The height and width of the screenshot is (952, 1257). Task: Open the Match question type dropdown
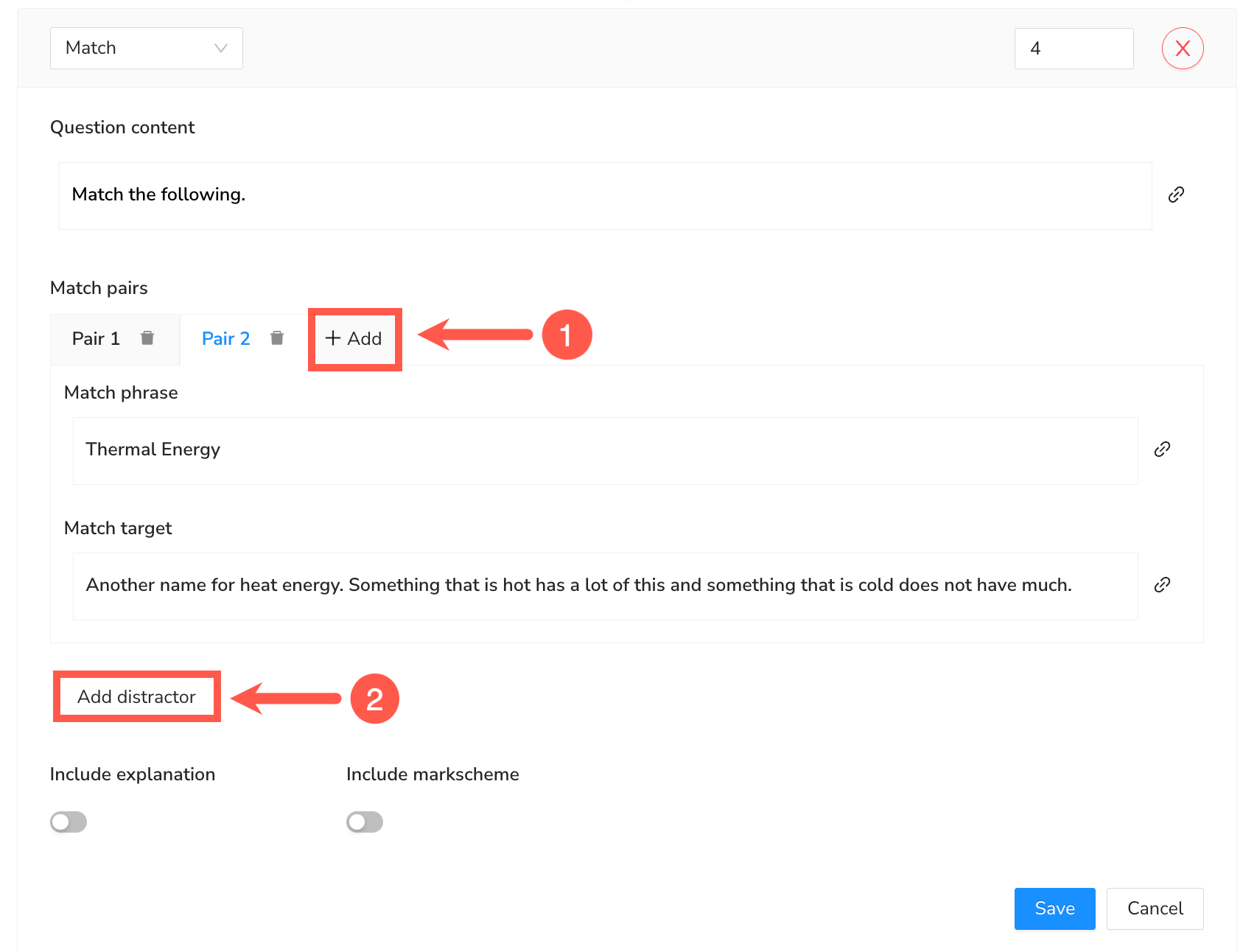pos(146,48)
